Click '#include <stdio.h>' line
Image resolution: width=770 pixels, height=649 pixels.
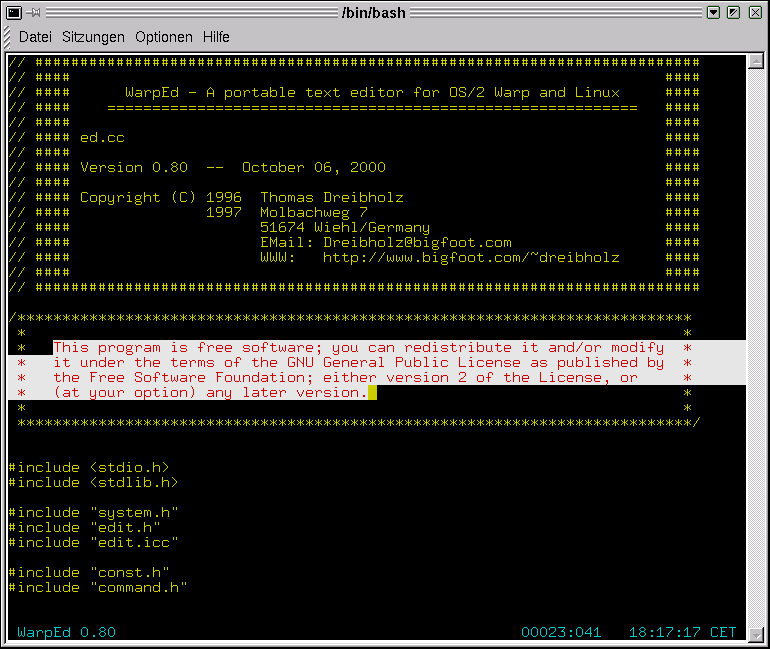[89, 467]
